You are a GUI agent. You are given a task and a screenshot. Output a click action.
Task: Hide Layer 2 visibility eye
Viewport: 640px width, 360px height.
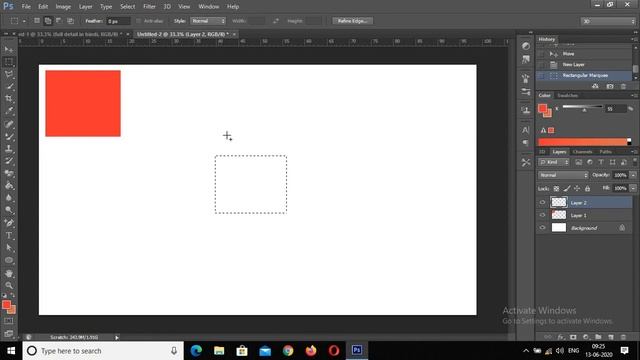[542, 202]
